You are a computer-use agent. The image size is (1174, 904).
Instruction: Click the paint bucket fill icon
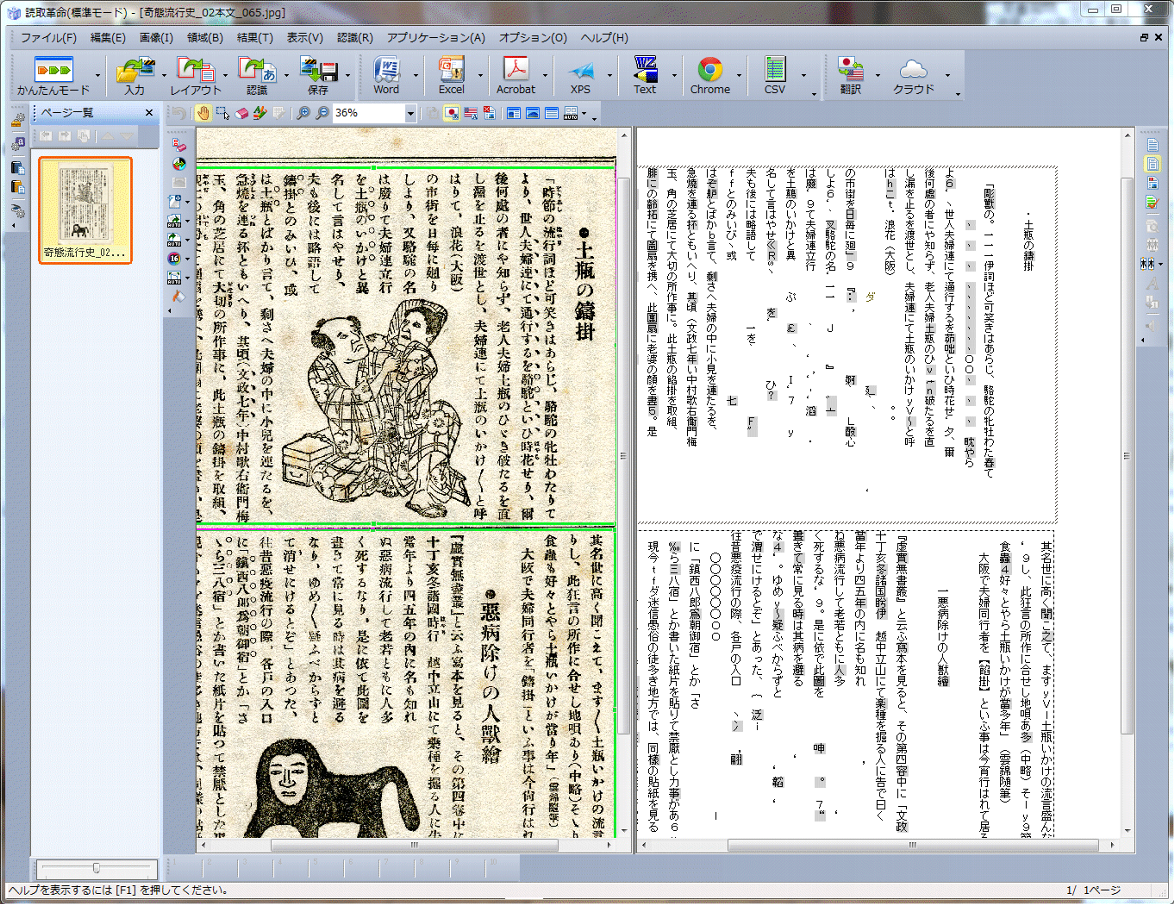click(178, 297)
